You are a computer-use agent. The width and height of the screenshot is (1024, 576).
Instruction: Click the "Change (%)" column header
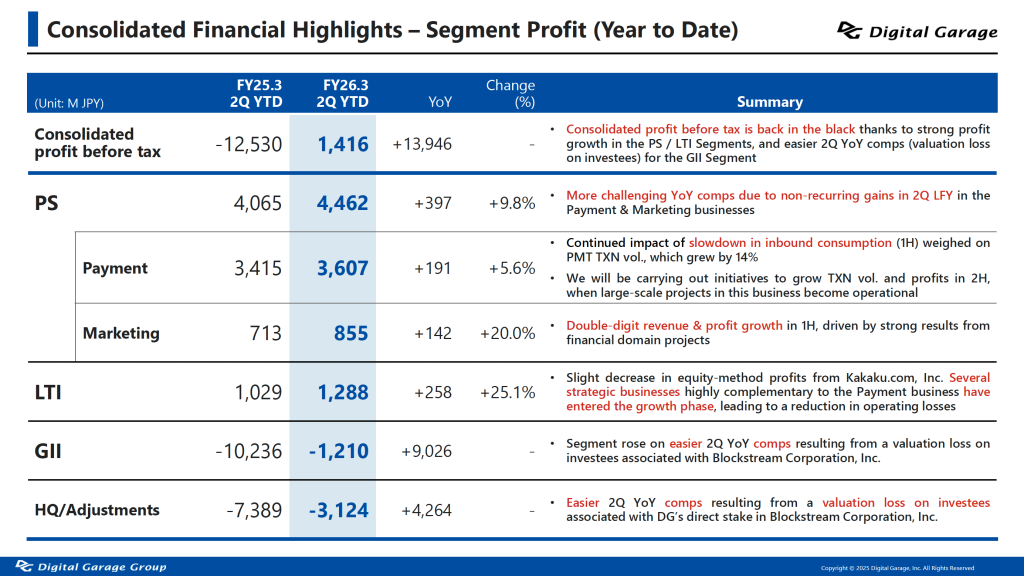pos(510,93)
